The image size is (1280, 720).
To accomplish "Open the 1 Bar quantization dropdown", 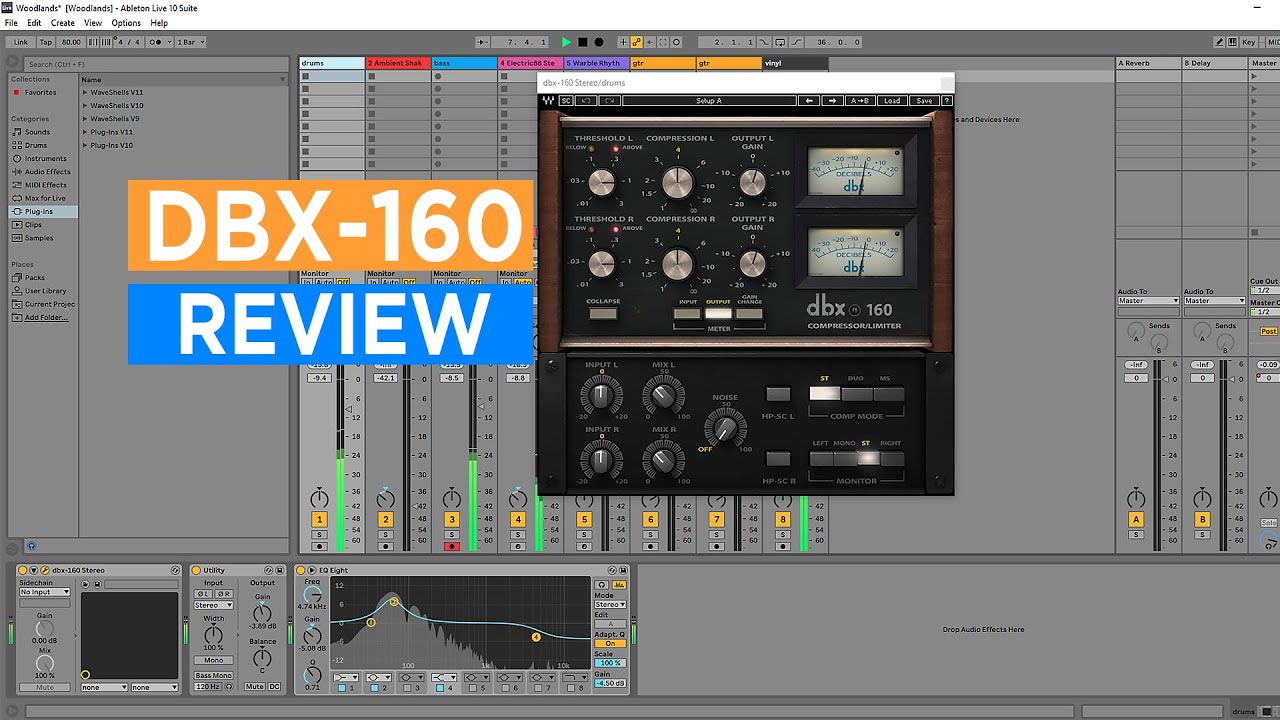I will click(192, 42).
